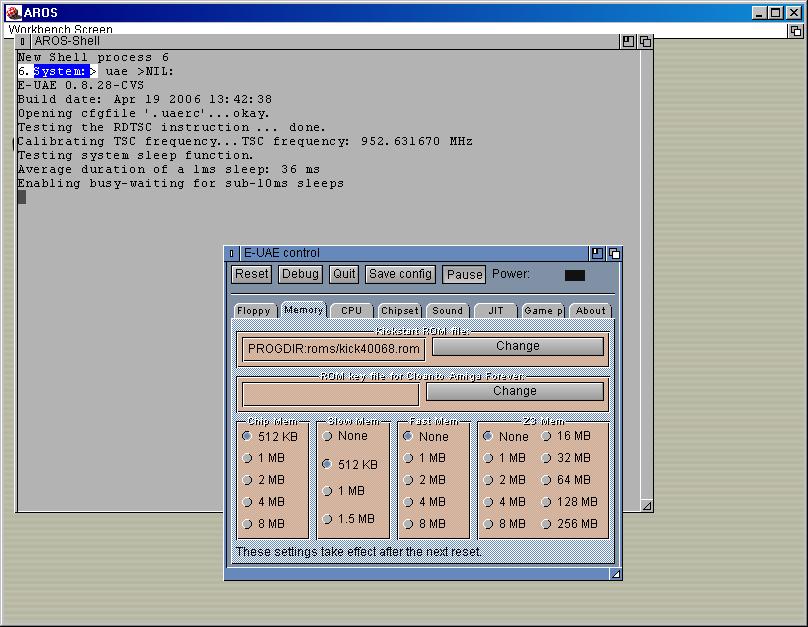Screen dimensions: 808x627
Task: Select 2 MB Chip Mem
Action: coord(264,480)
